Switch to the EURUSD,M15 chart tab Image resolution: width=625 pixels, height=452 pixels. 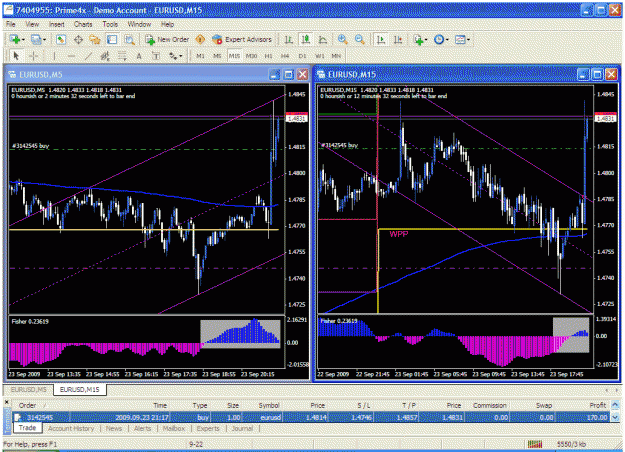pos(79,389)
